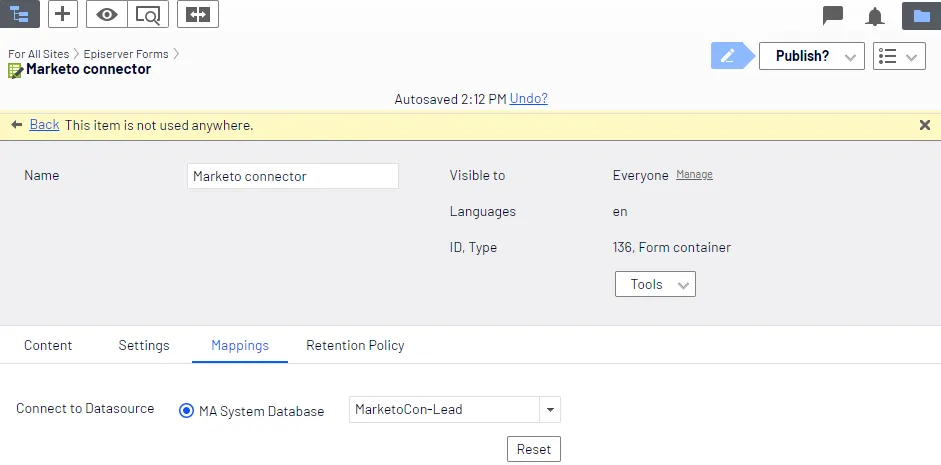
Task: Open the notifications bell
Action: coord(875,16)
